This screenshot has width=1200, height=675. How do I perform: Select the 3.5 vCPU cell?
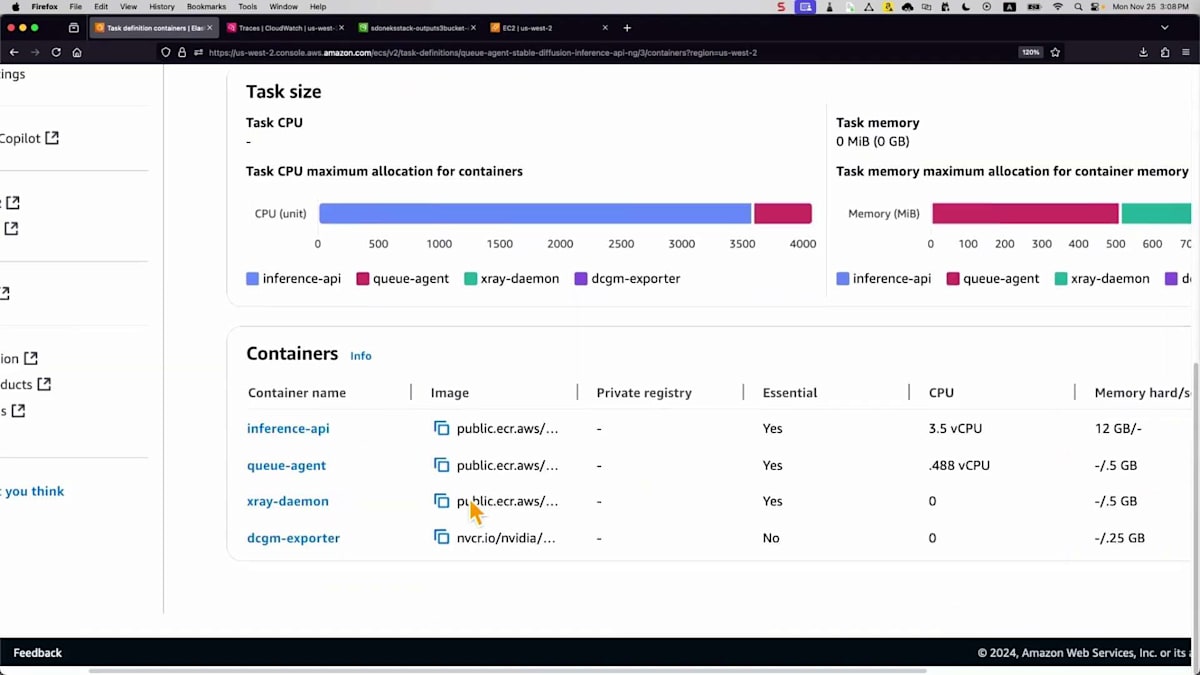click(955, 428)
